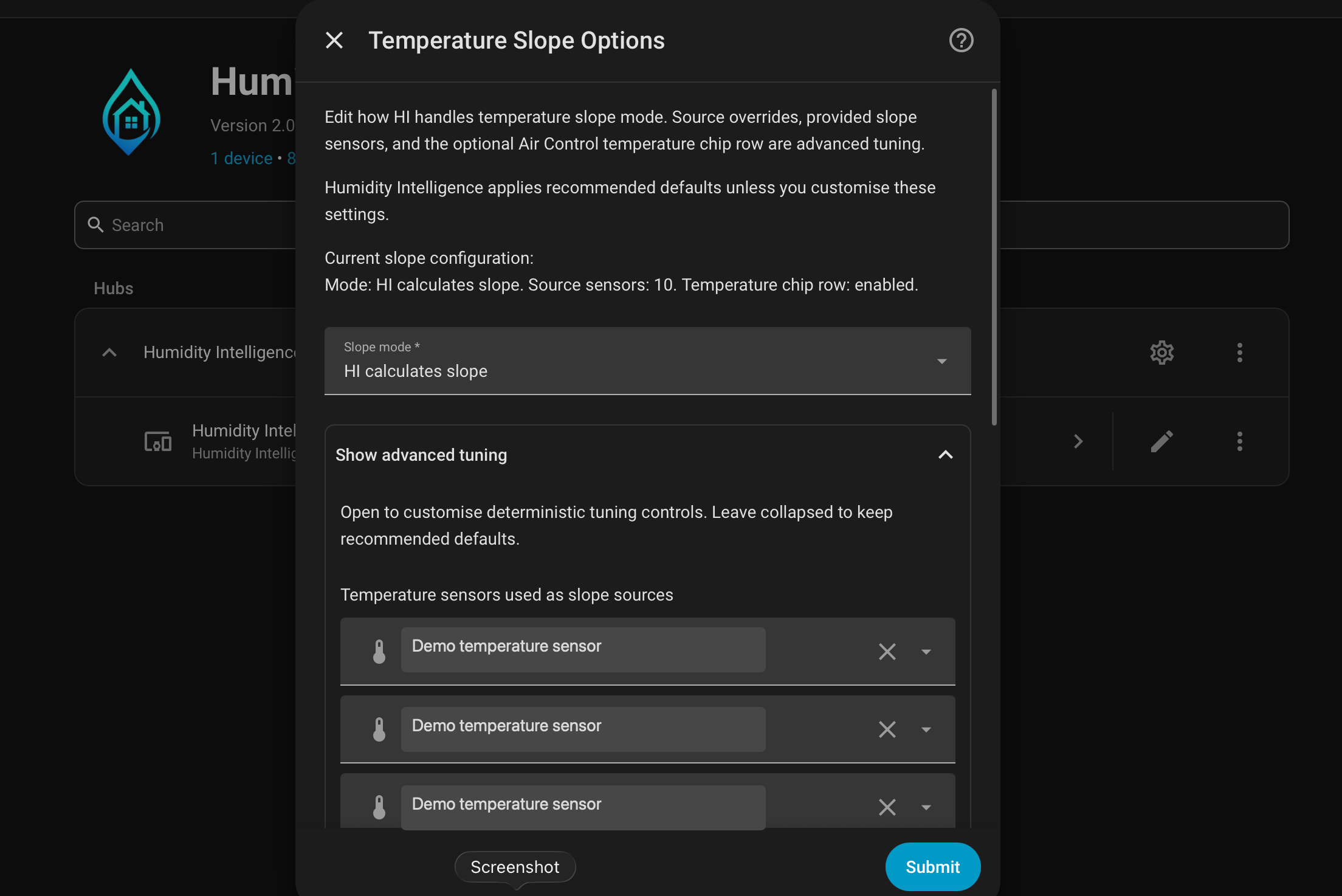Expand third Demo temperature sensor dropdown arrow
Screen dimensions: 1342x896
[x=926, y=807]
